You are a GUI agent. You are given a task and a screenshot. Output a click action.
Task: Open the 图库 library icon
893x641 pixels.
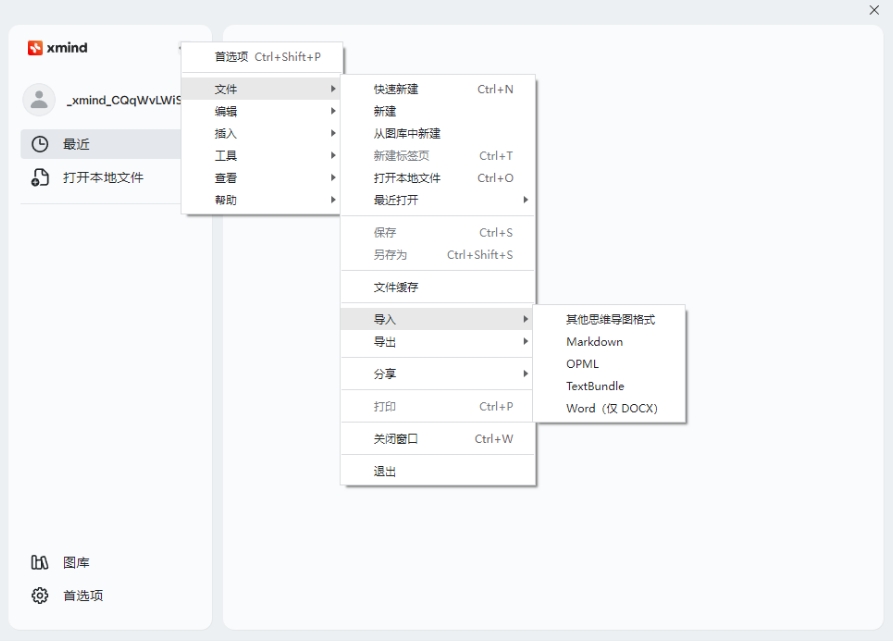point(38,561)
